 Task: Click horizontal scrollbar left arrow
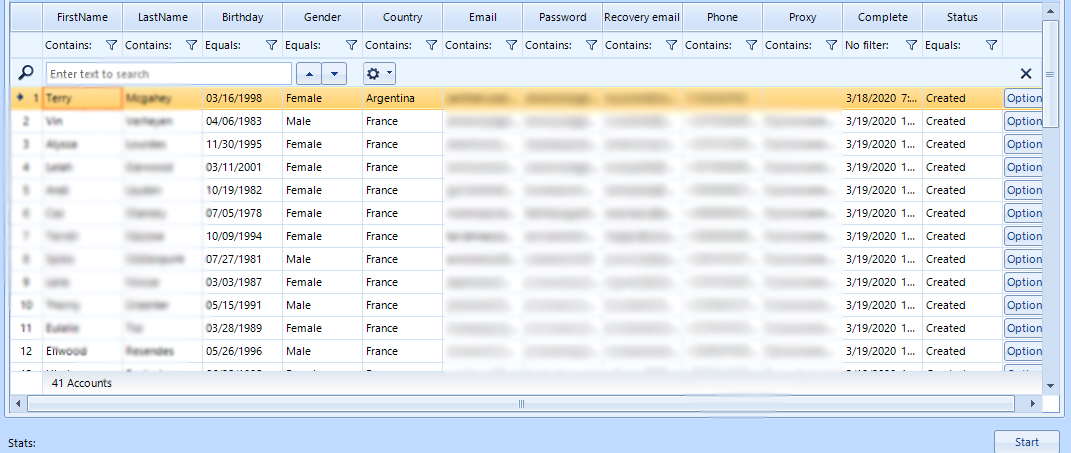pyautogui.click(x=18, y=404)
